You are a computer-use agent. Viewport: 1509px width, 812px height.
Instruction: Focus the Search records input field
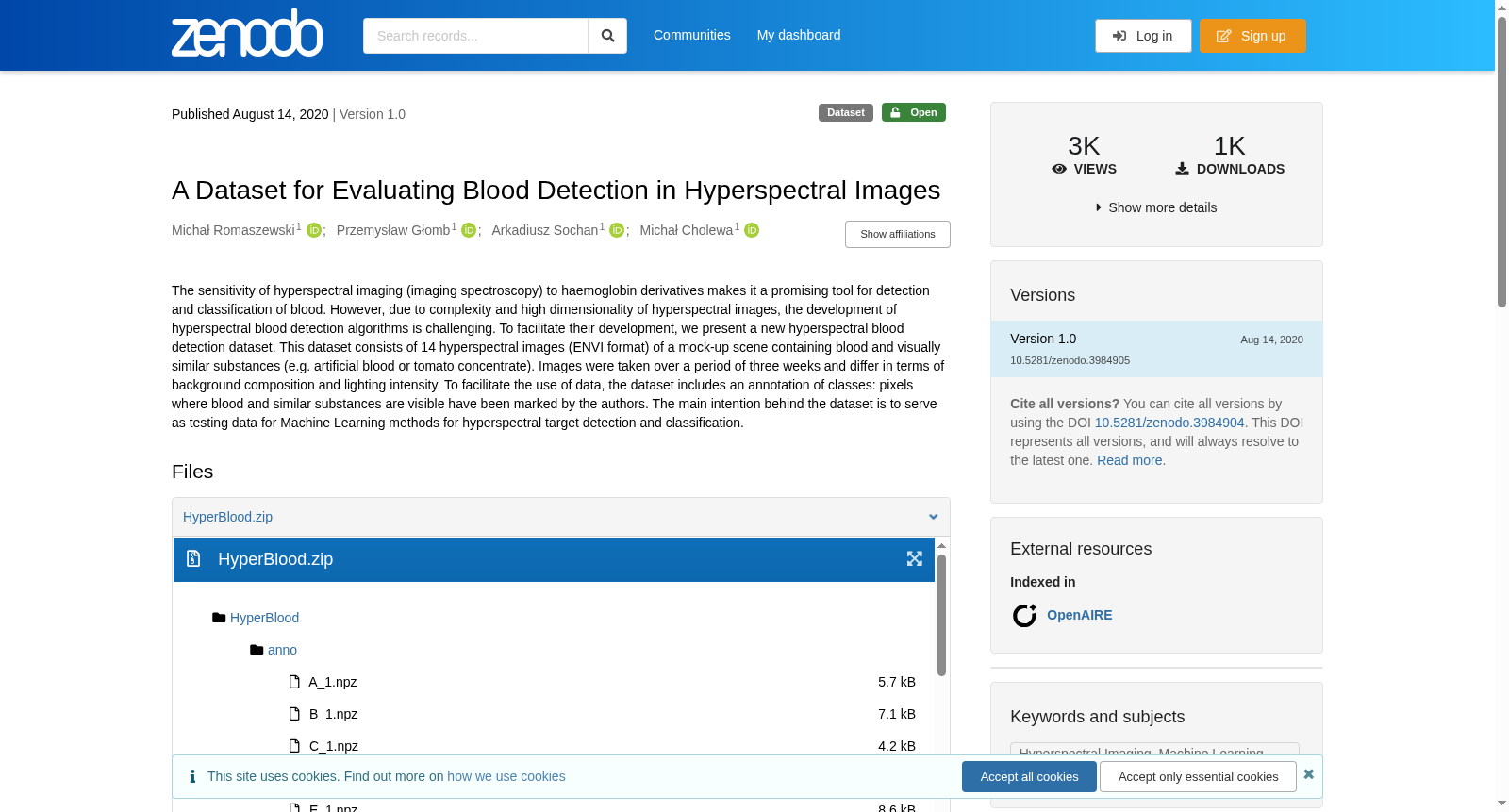tap(475, 36)
